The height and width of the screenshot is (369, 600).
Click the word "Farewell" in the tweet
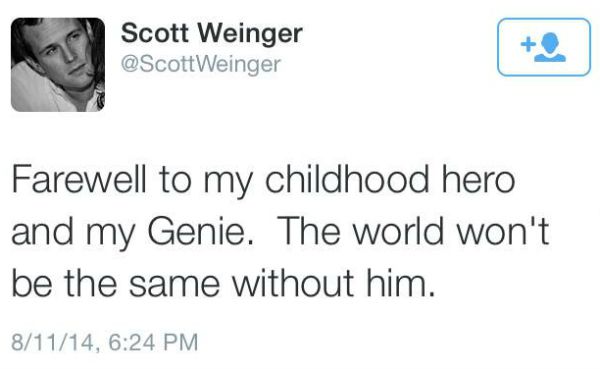tap(79, 180)
